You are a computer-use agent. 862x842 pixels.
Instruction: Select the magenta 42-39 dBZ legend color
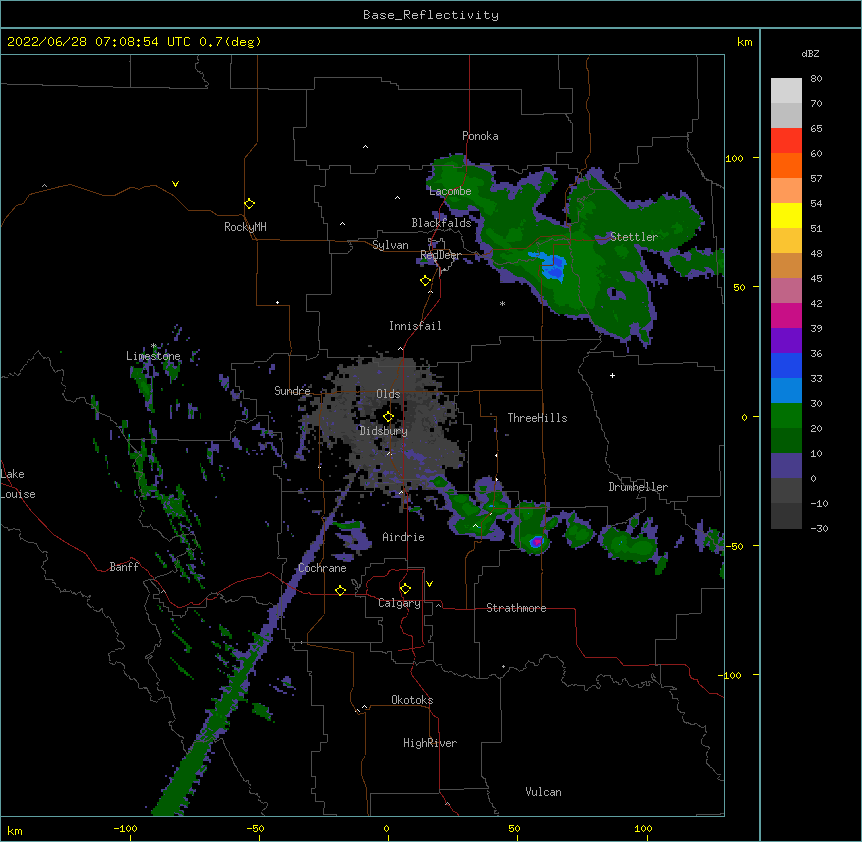(x=786, y=315)
